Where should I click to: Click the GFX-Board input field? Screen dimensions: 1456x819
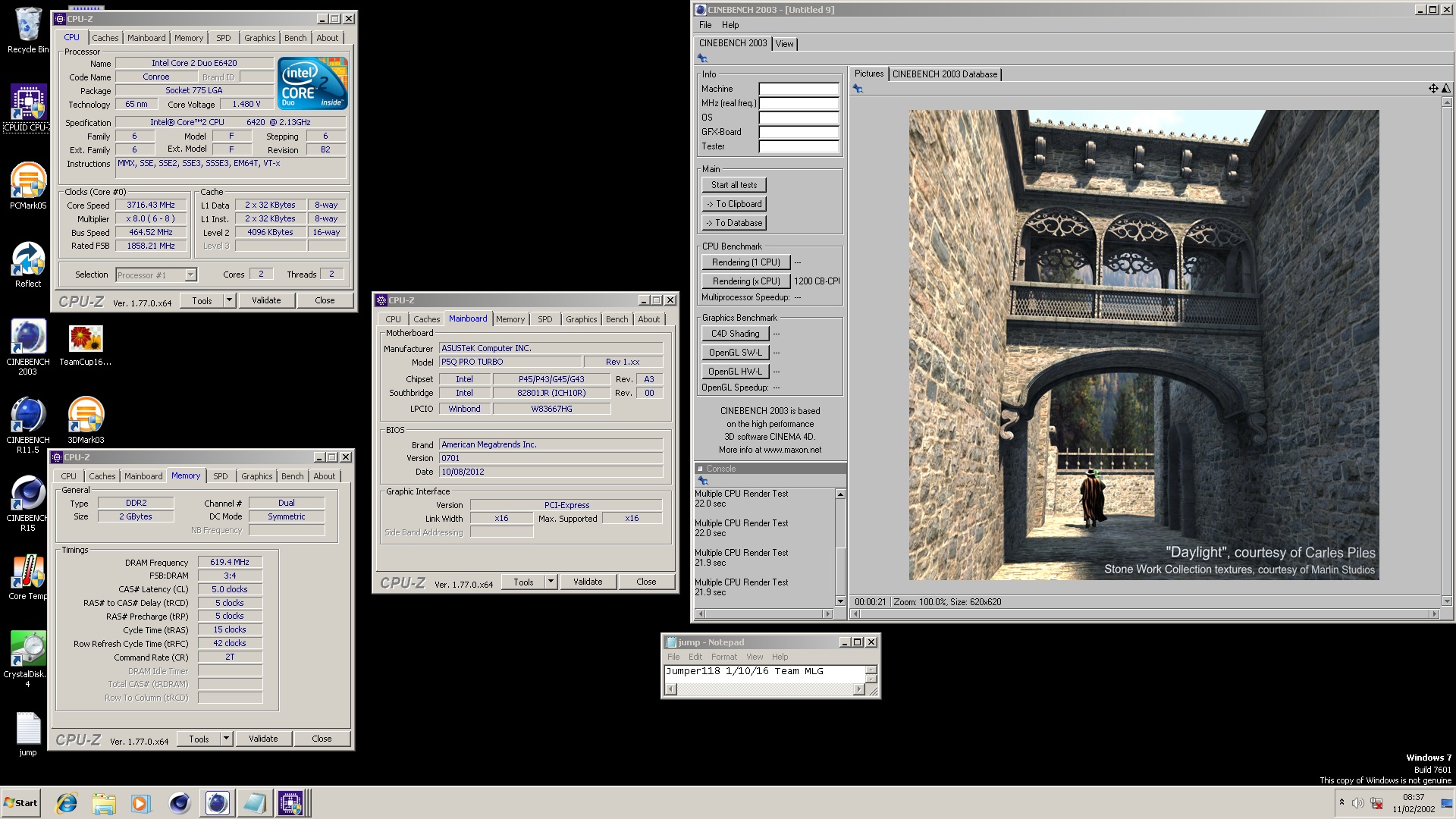(x=799, y=132)
